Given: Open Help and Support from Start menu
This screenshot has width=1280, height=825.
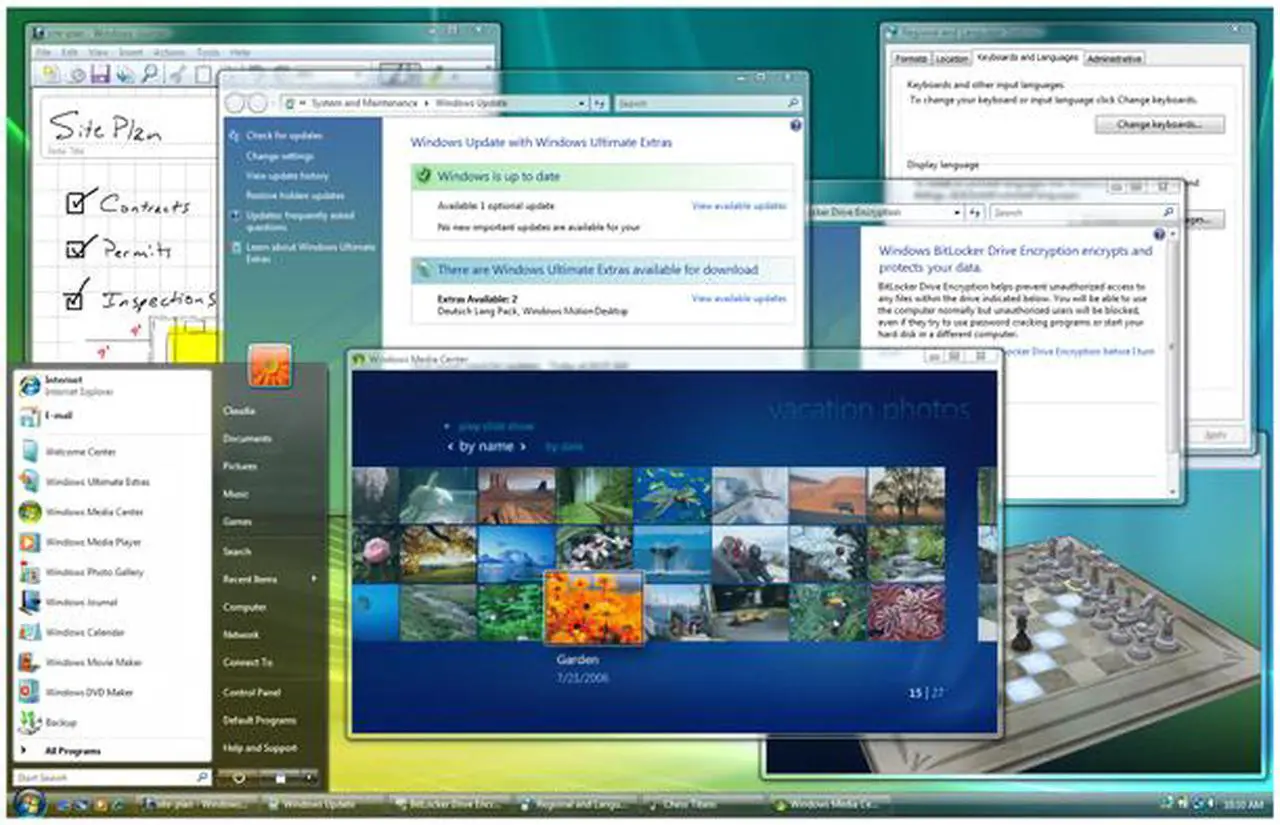Looking at the screenshot, I should [x=259, y=748].
